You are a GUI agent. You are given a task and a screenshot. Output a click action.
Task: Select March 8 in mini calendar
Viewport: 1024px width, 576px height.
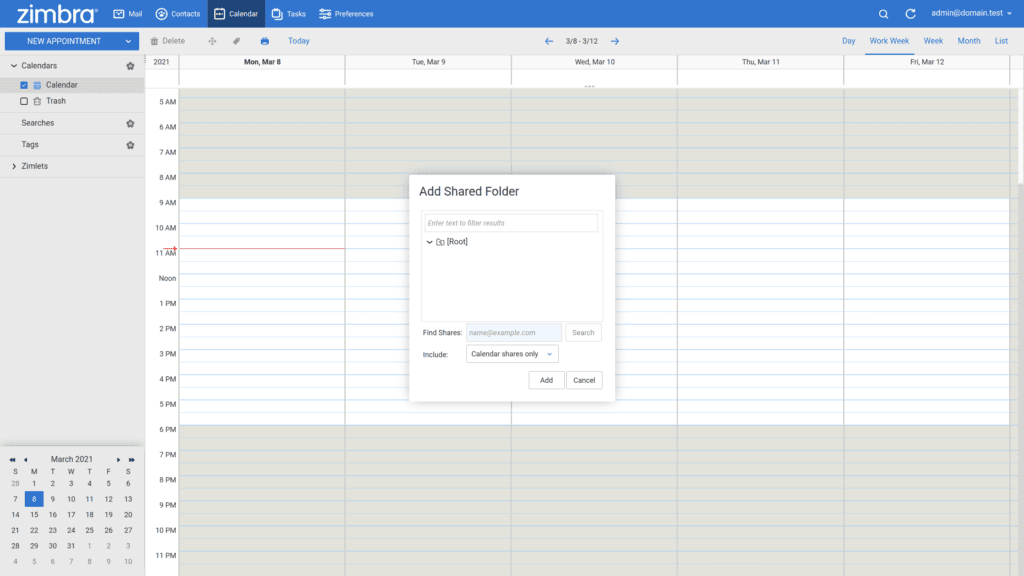(x=34, y=499)
